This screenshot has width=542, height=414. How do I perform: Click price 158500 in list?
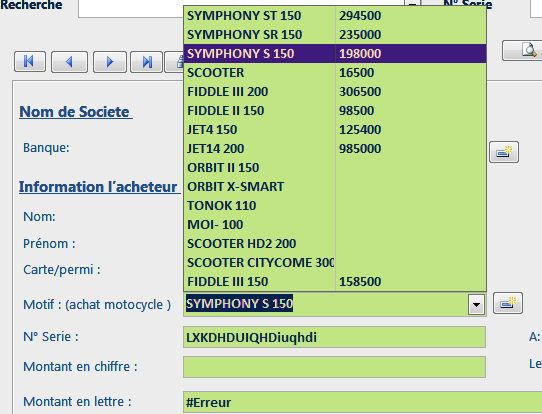(x=360, y=282)
